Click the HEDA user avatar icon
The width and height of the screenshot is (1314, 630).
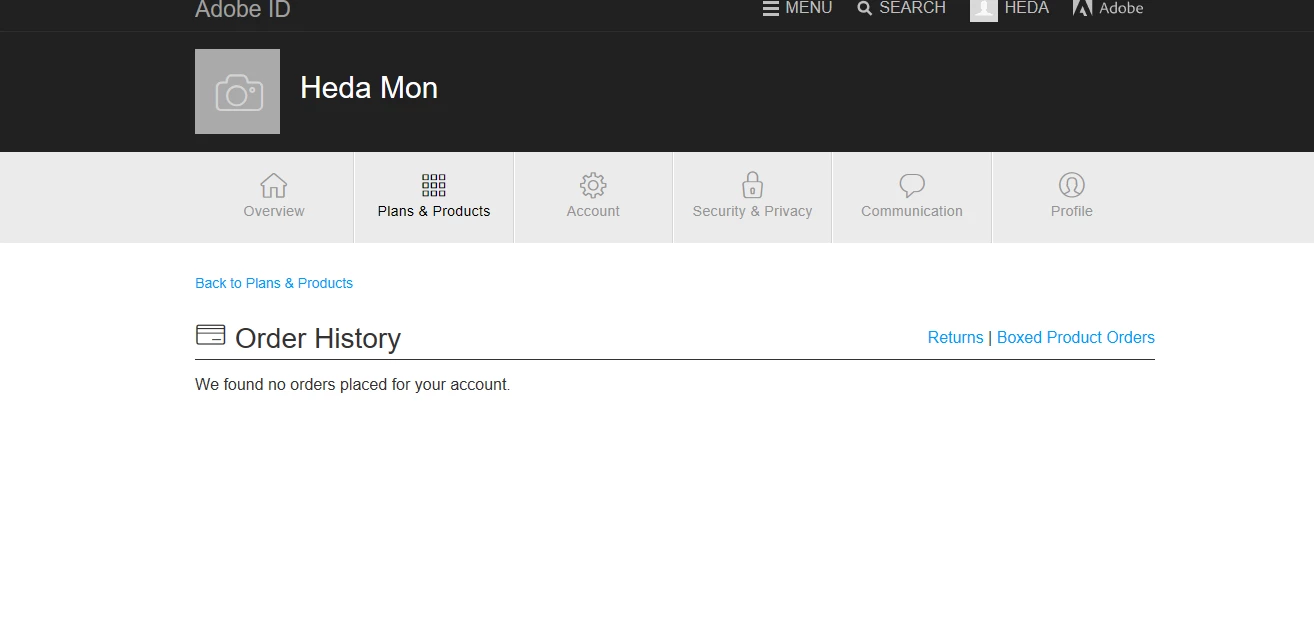coord(984,10)
